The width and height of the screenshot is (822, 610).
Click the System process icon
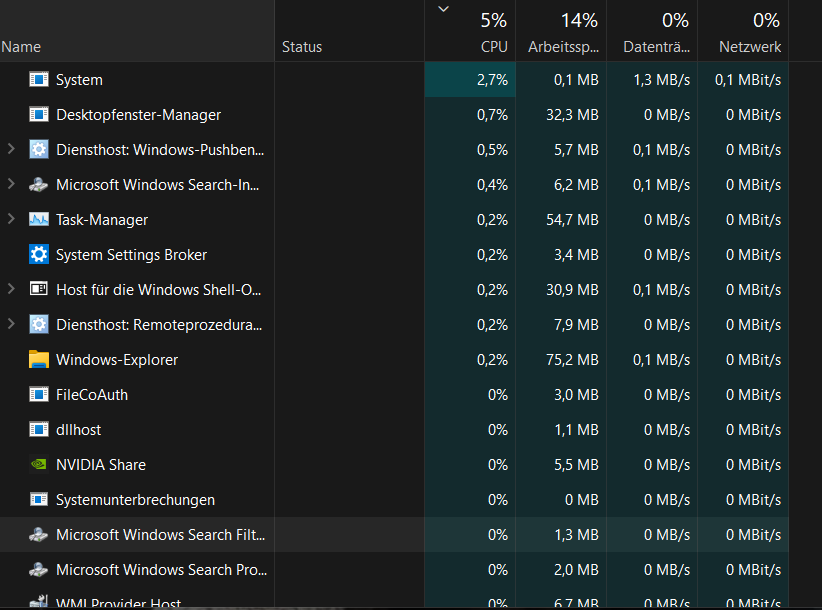(39, 80)
